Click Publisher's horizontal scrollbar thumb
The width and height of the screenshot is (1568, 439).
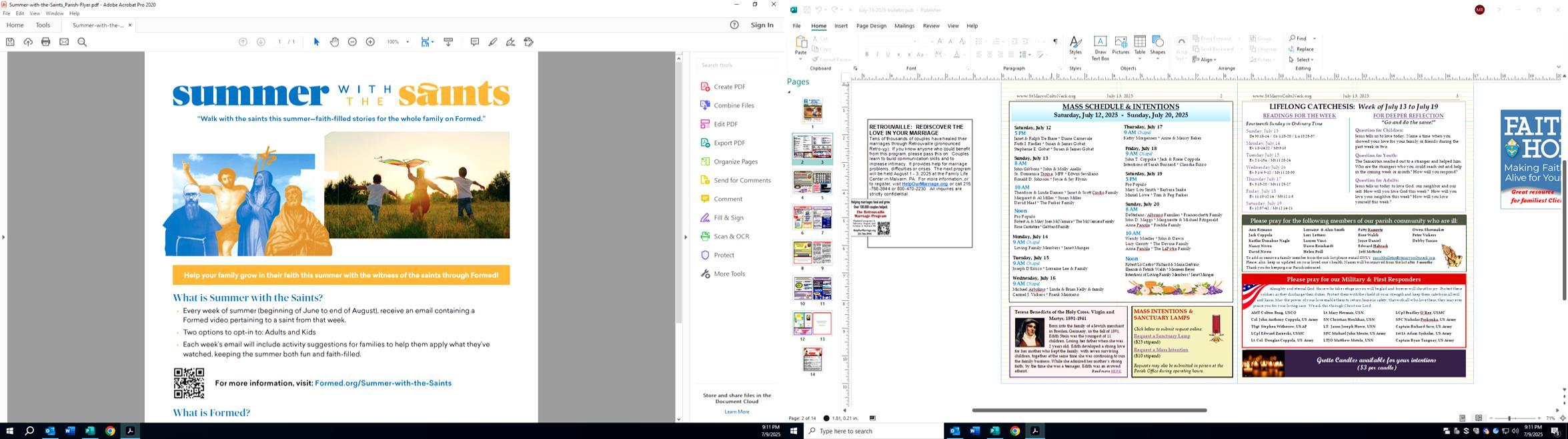pos(1089,410)
